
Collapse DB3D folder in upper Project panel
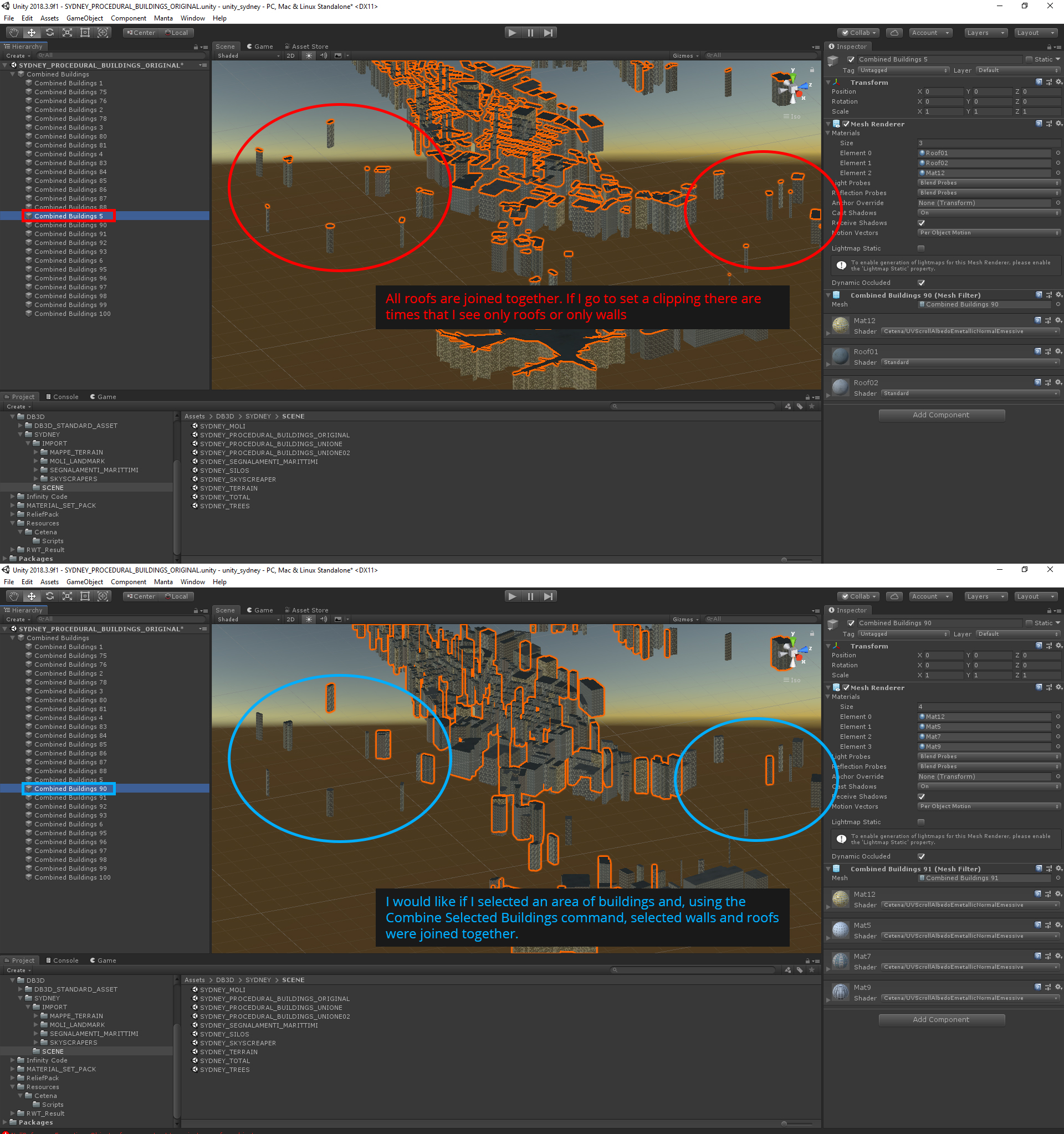point(13,416)
